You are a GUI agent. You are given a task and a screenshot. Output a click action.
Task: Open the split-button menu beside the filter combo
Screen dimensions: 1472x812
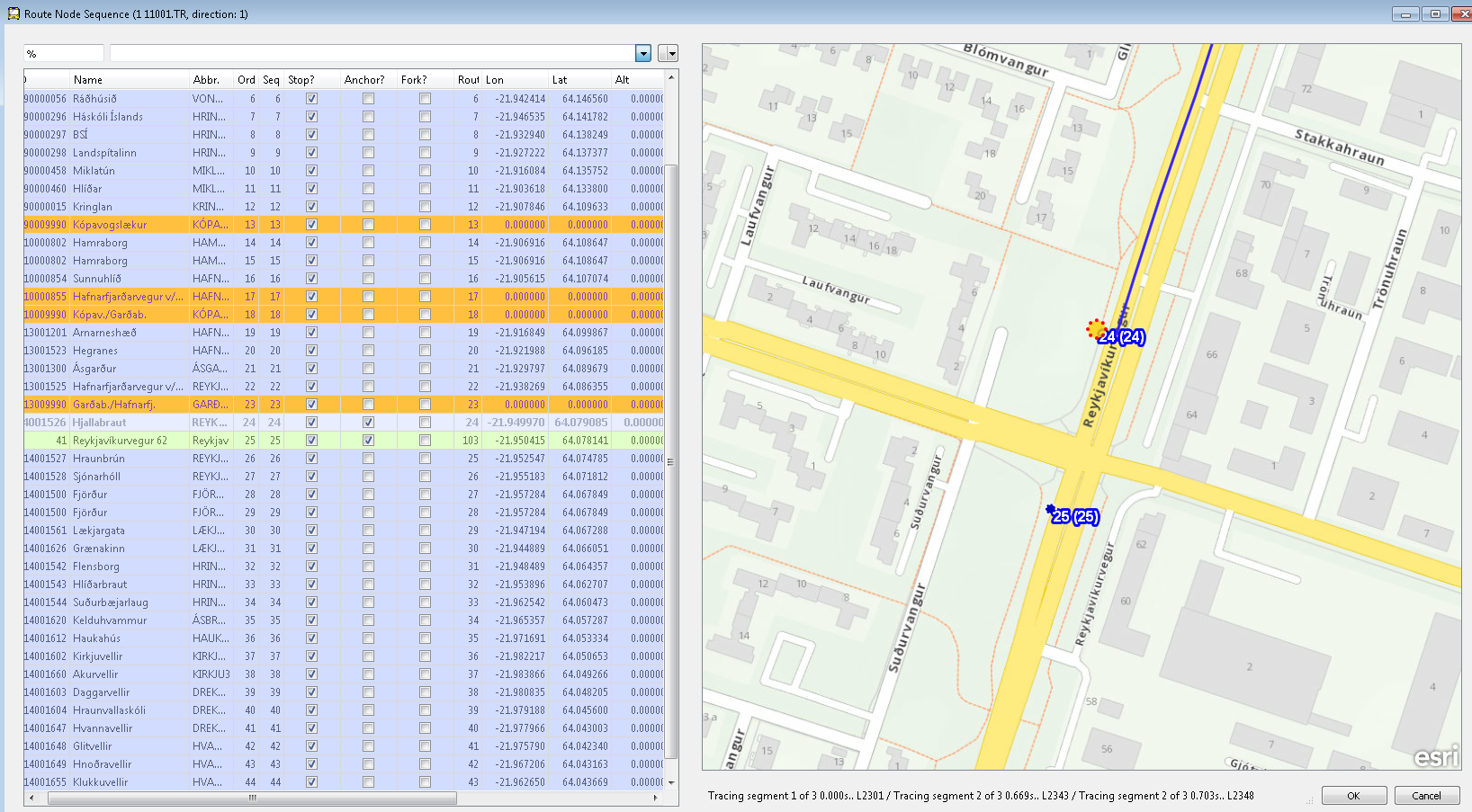[668, 53]
